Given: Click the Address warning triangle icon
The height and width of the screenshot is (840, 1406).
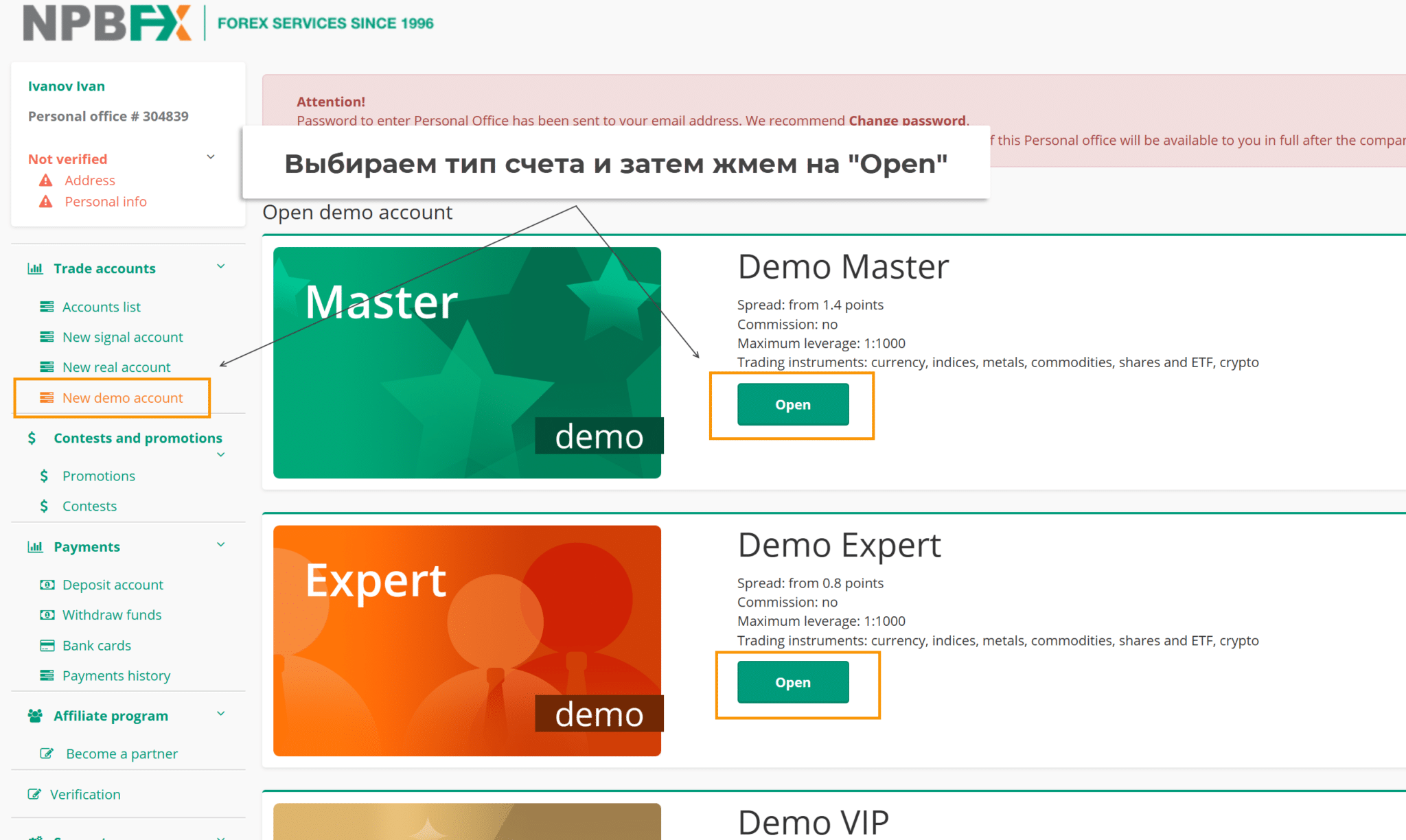Looking at the screenshot, I should point(46,180).
